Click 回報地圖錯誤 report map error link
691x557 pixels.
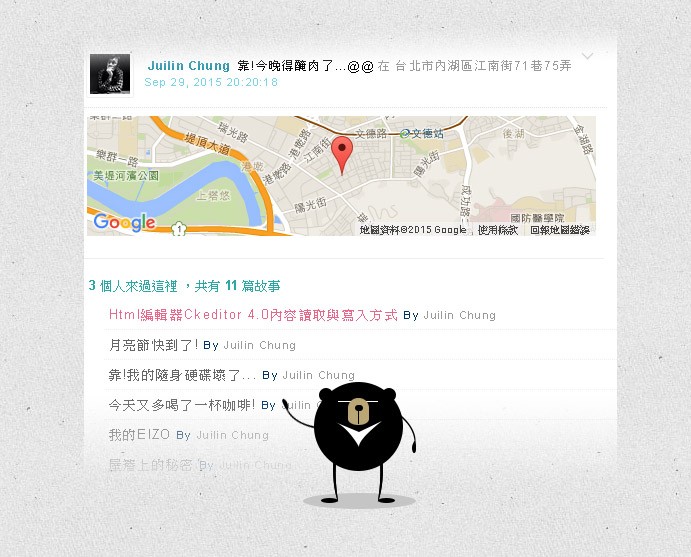coord(560,230)
